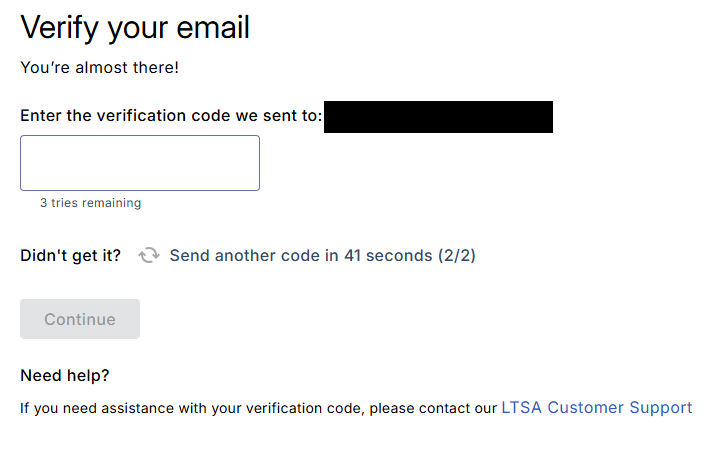The width and height of the screenshot is (720, 450).
Task: Click the '3 tries remaining' hint
Action: point(90,203)
